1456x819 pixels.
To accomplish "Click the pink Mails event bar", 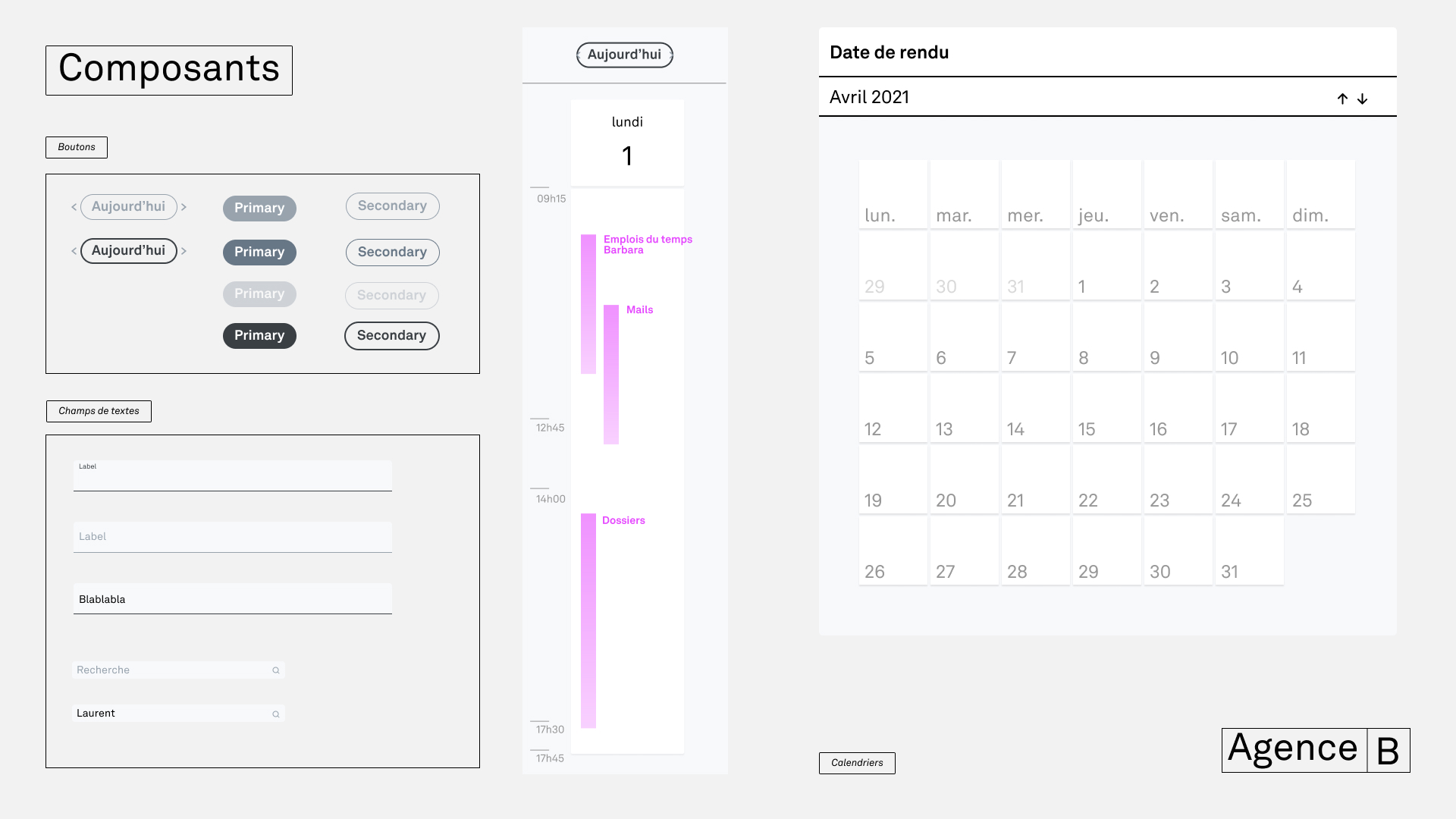I will point(611,374).
